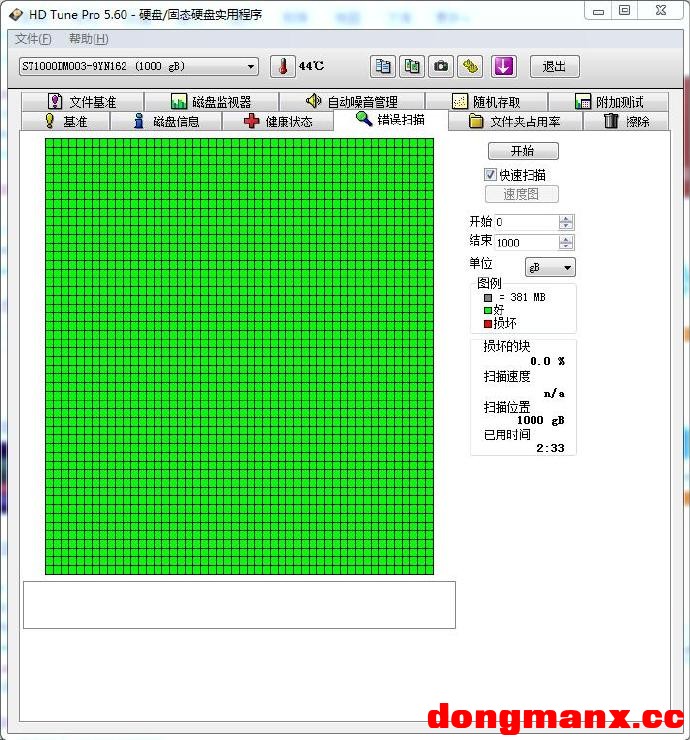Screen dimensions: 690x740
Task: Switch to the 文件夹占用率 tab
Action: click(514, 121)
